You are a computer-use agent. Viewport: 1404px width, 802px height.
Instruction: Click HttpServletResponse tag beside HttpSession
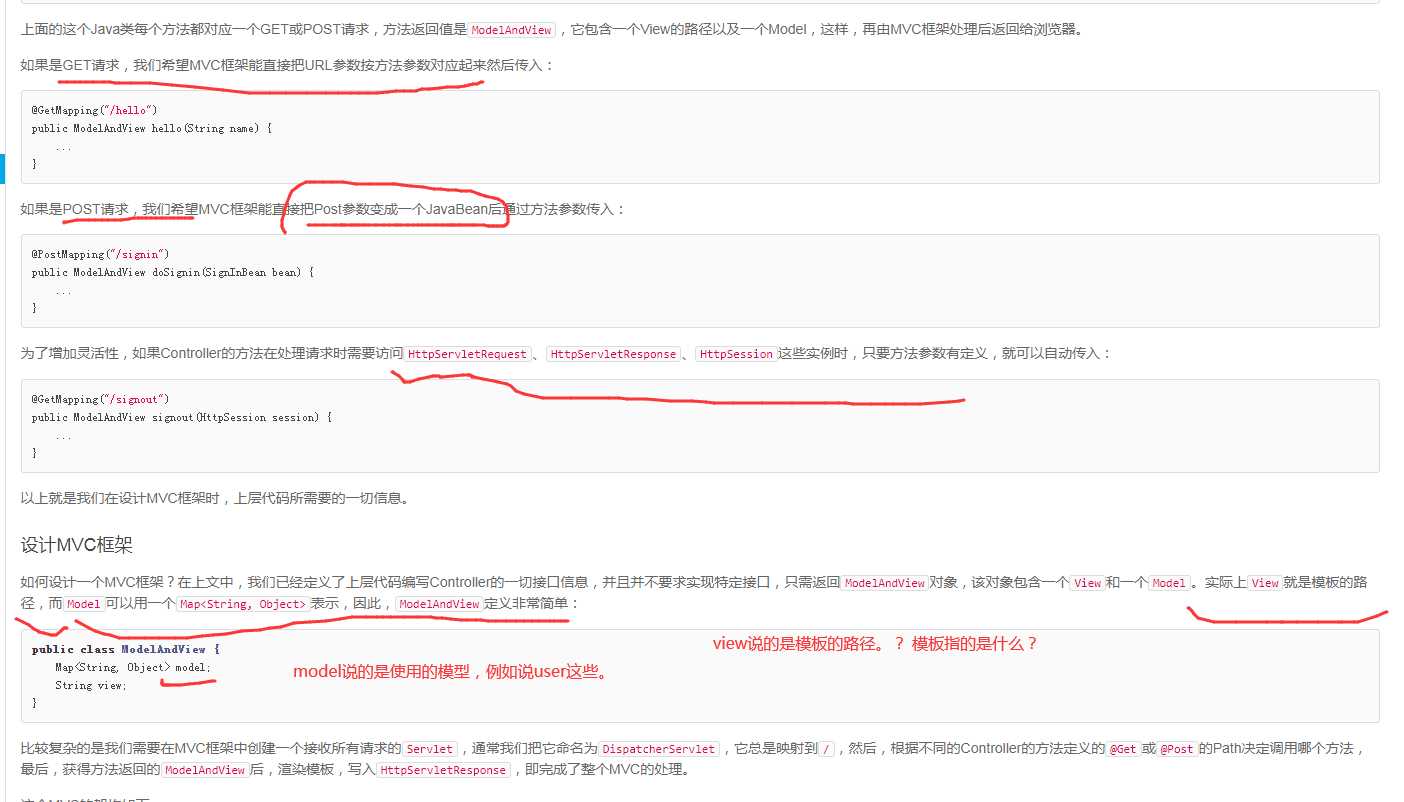[x=613, y=354]
